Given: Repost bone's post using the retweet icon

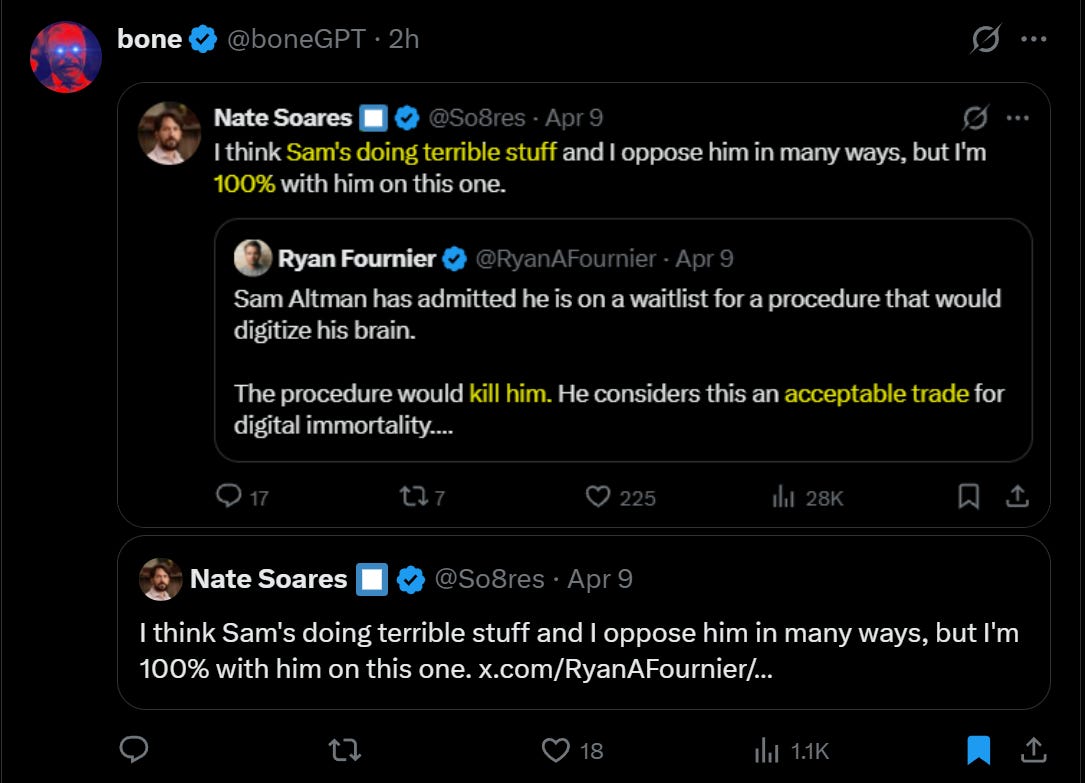Looking at the screenshot, I should click(344, 750).
